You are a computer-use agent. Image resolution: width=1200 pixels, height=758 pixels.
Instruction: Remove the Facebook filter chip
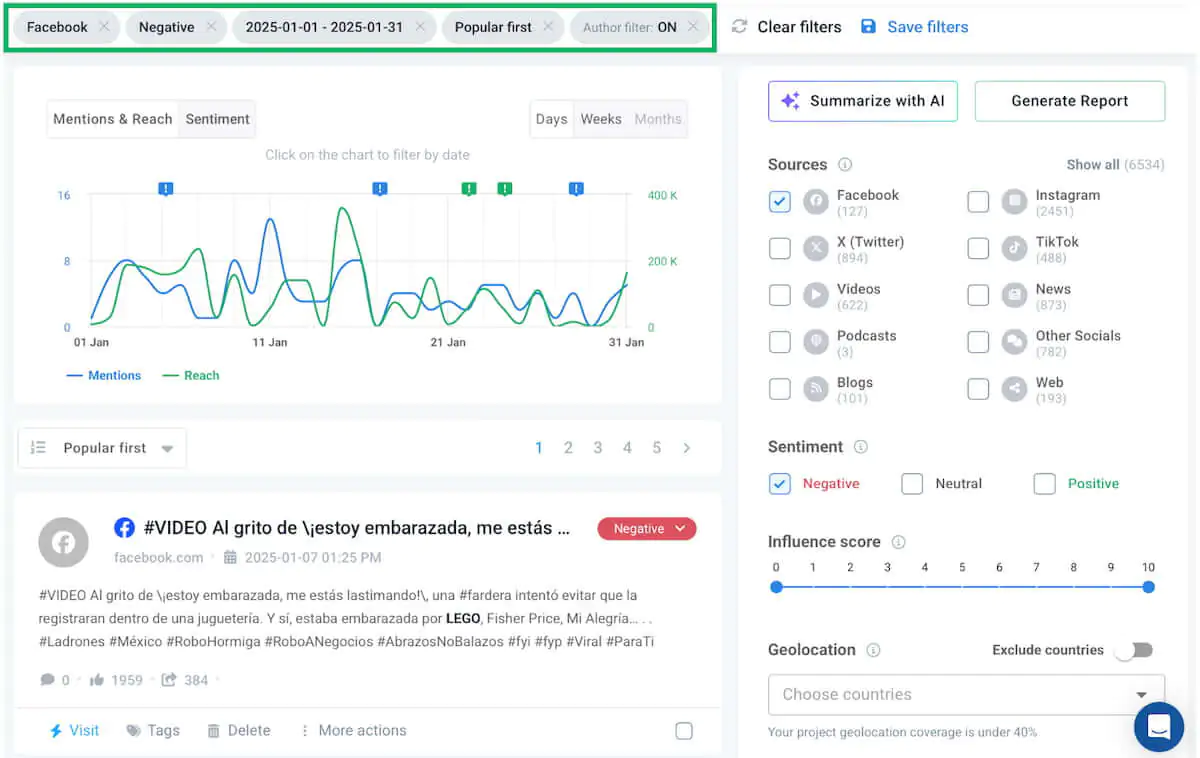pyautogui.click(x=104, y=27)
